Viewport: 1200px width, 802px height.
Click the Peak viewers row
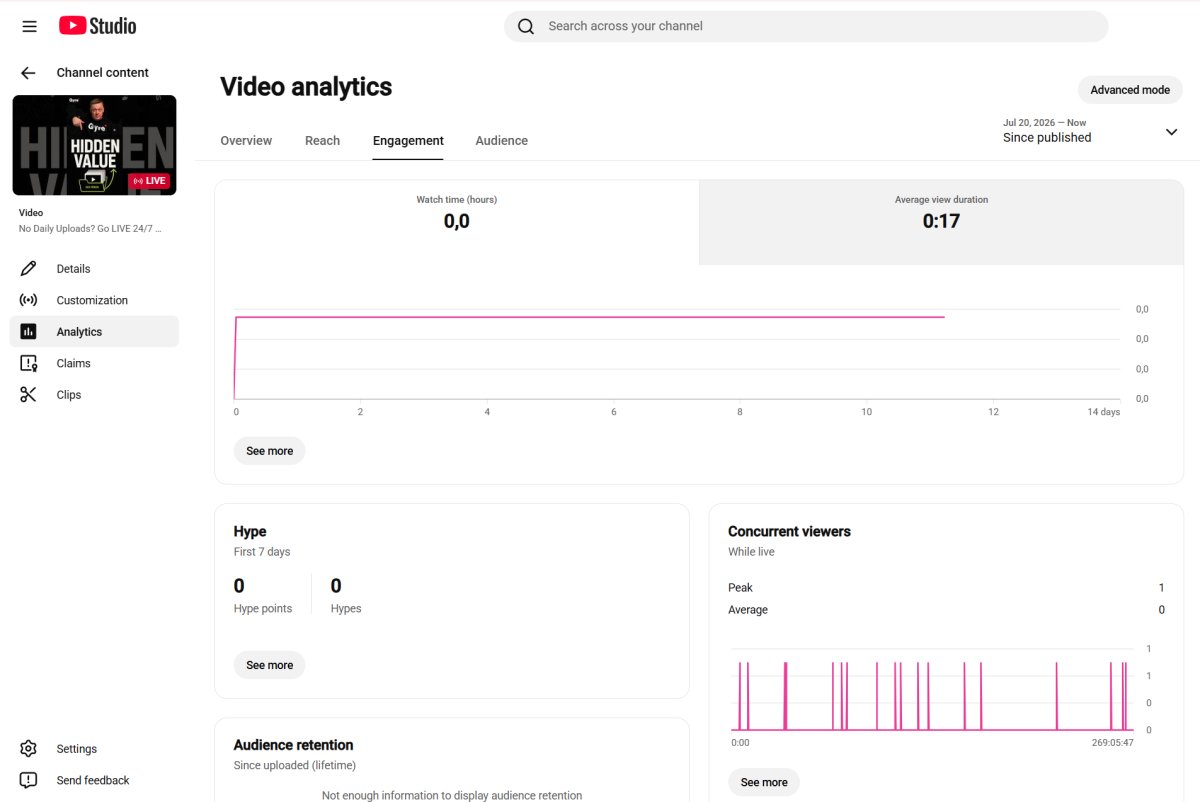tap(946, 588)
